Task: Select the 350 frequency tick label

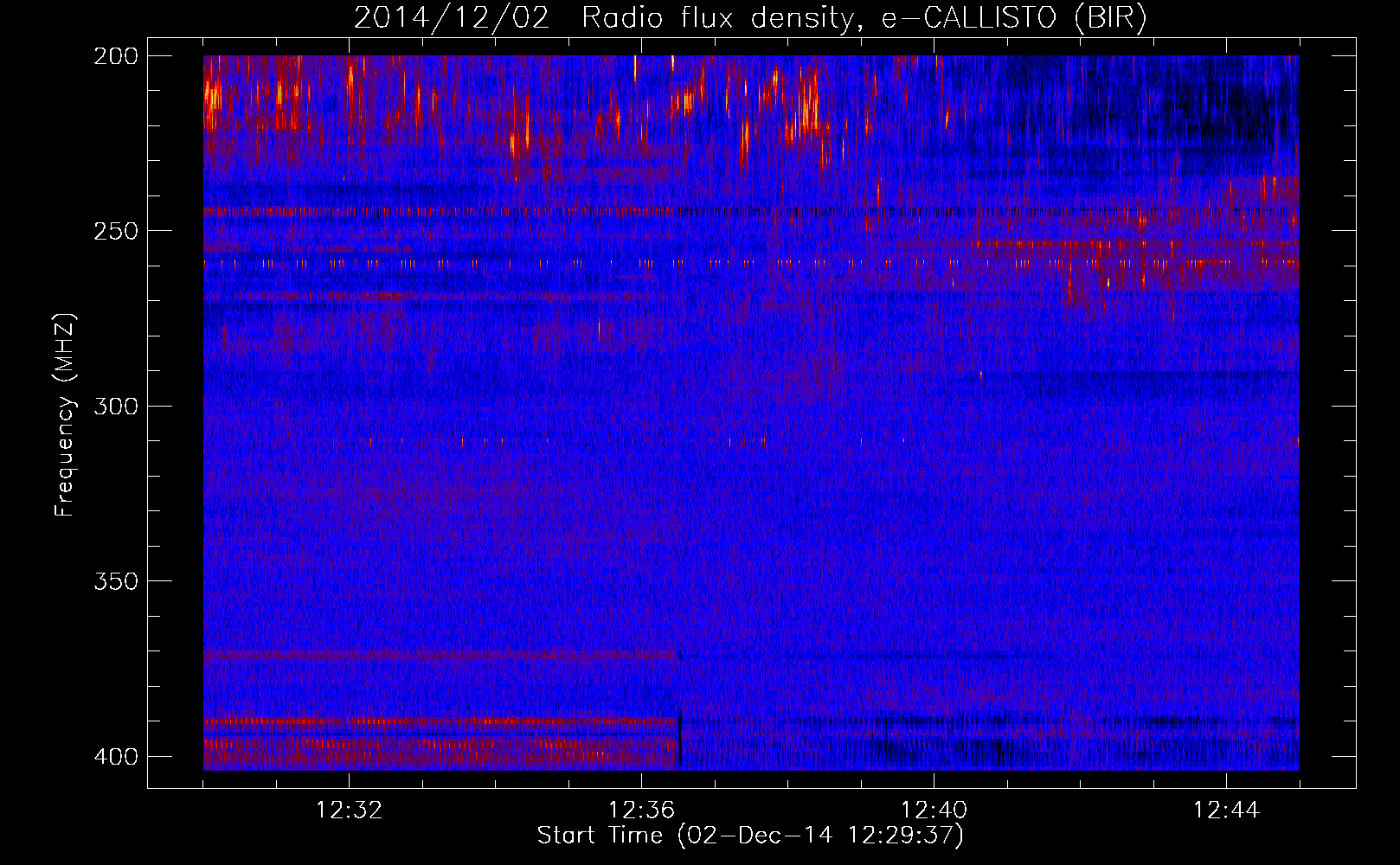Action: click(115, 581)
